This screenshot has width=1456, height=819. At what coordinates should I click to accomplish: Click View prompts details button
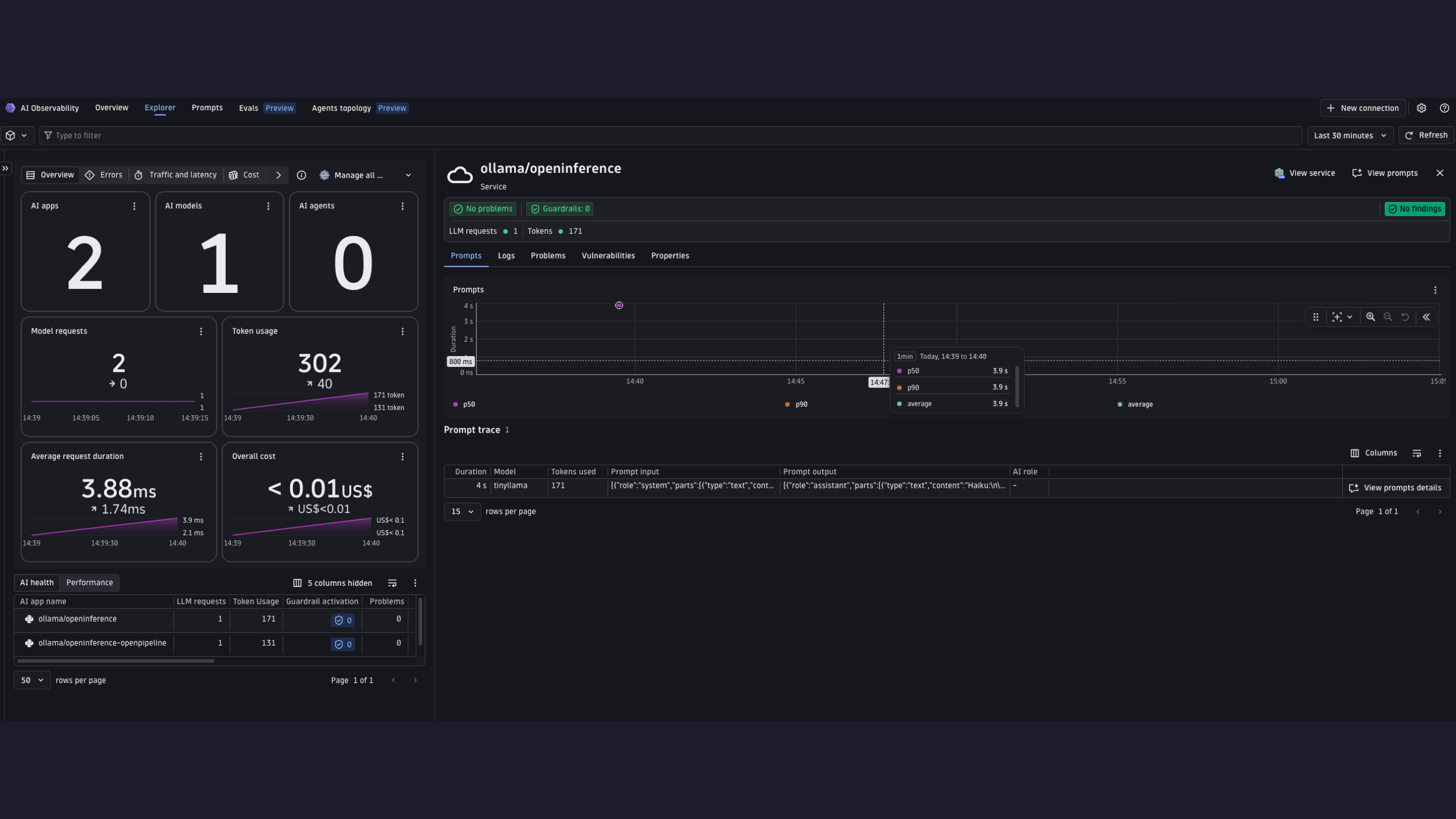[1395, 488]
